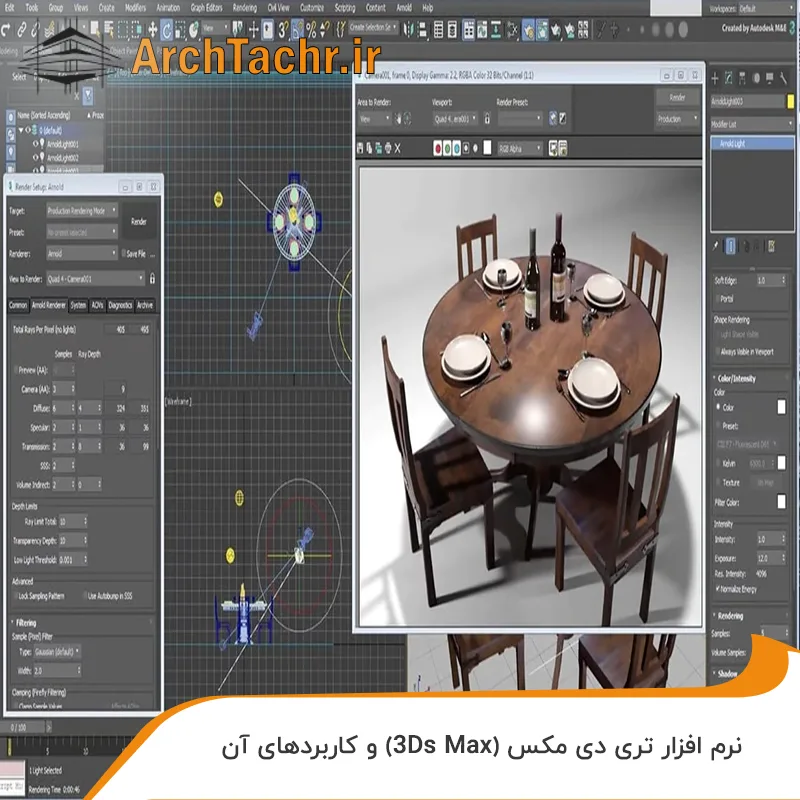Open the Customize menu
Image resolution: width=800 pixels, height=800 pixels.
pos(312,8)
